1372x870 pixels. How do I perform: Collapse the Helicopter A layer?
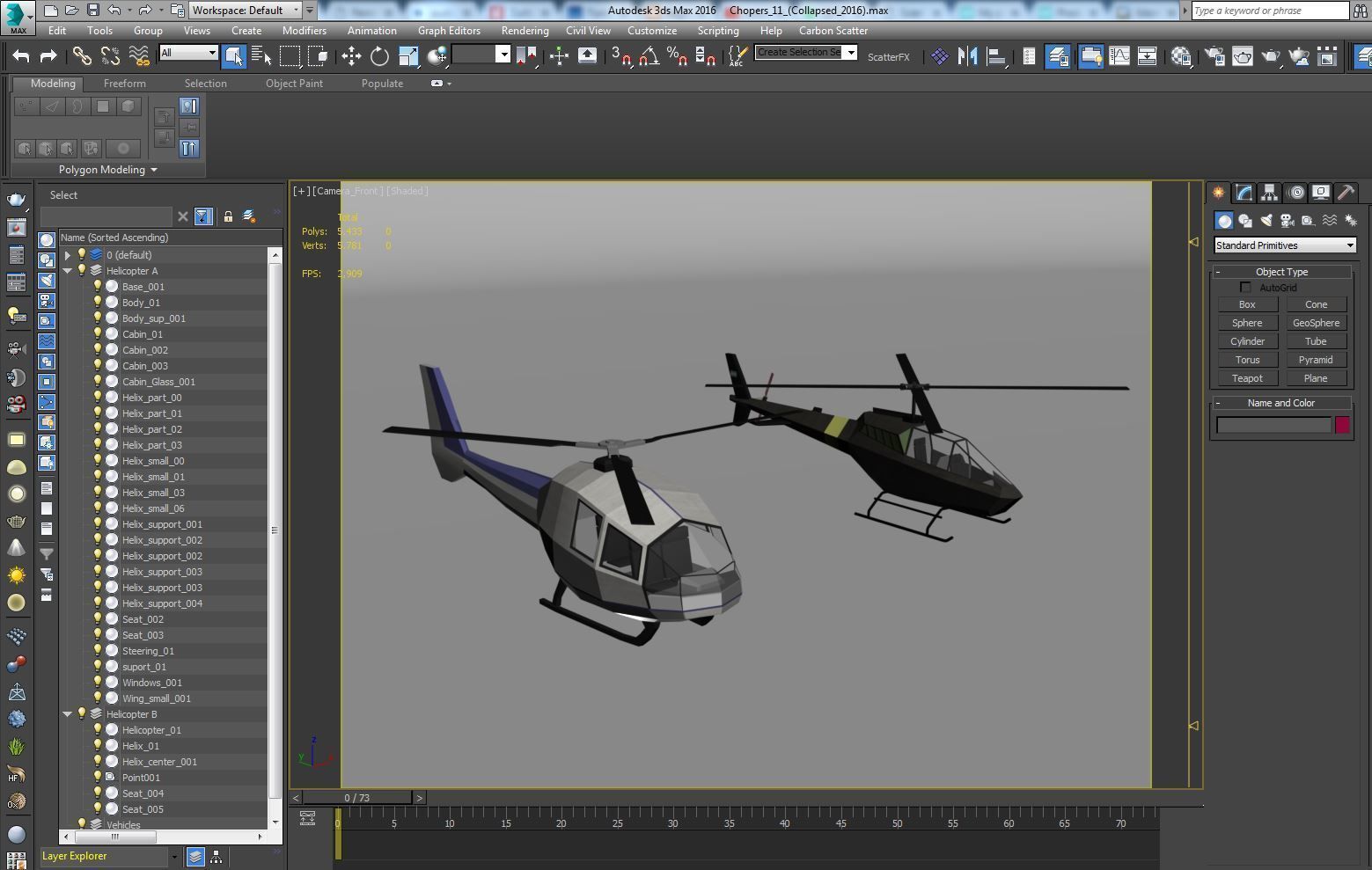tap(67, 271)
